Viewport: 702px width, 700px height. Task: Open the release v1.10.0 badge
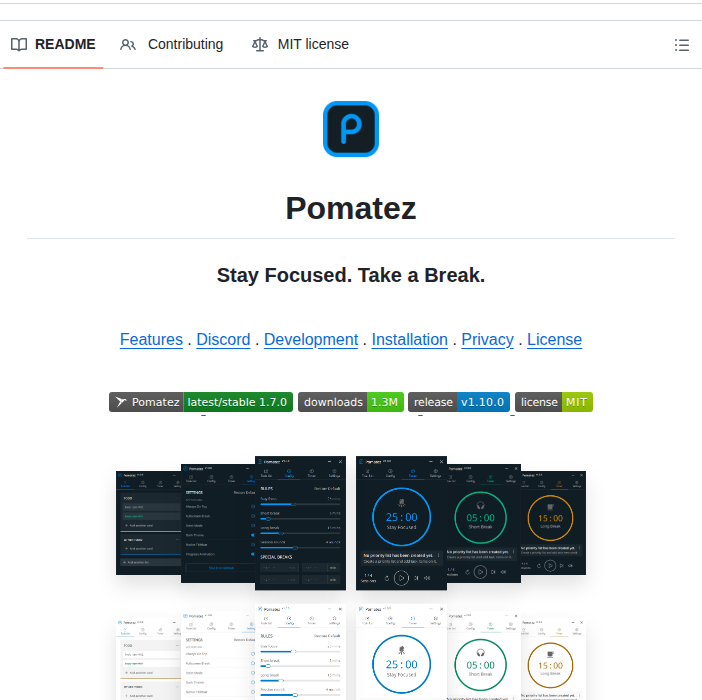pos(459,402)
